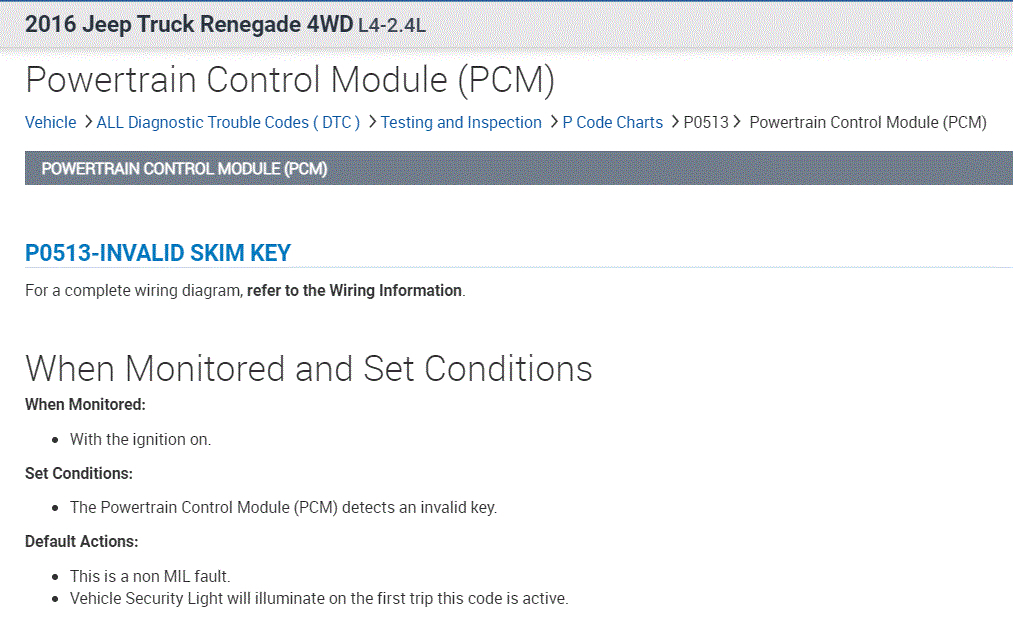This screenshot has height=625, width=1013.
Task: Click the When Monitored and Set Conditions heading
Action: (x=308, y=368)
